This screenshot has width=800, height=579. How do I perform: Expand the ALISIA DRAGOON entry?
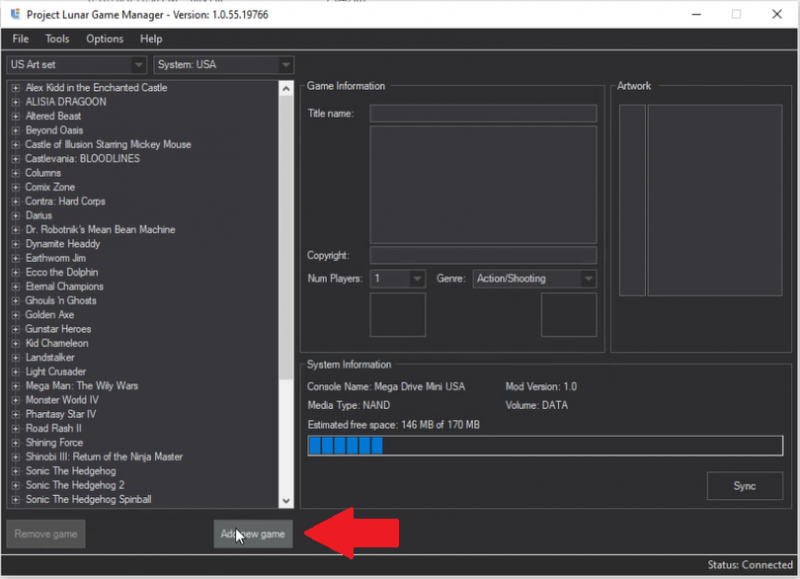click(16, 102)
